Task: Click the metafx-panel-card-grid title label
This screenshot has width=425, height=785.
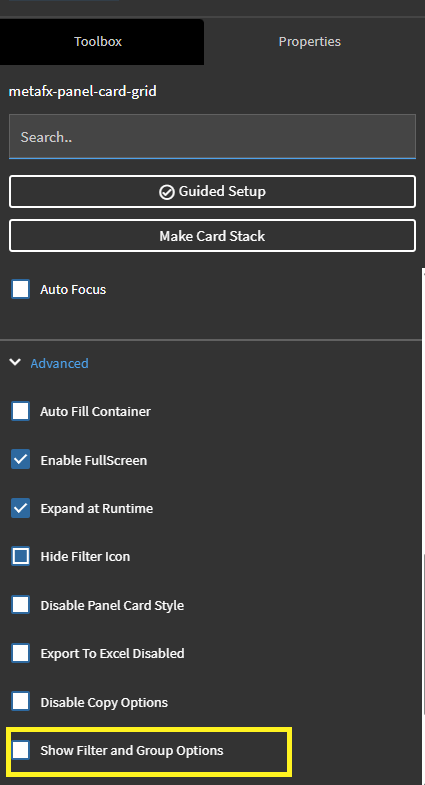Action: (x=83, y=92)
